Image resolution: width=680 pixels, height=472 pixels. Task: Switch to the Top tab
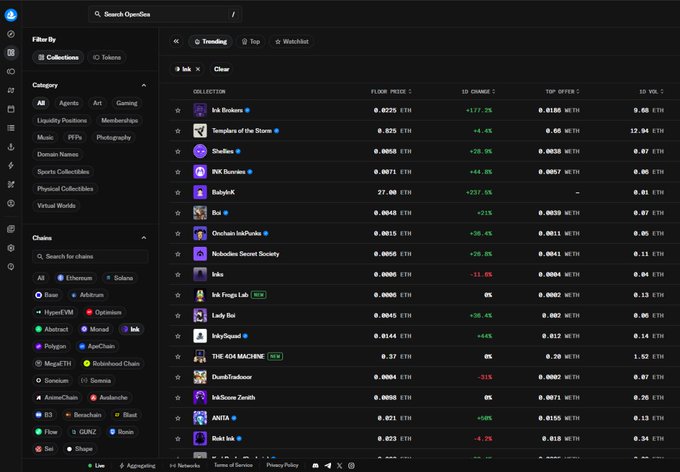[x=251, y=42]
